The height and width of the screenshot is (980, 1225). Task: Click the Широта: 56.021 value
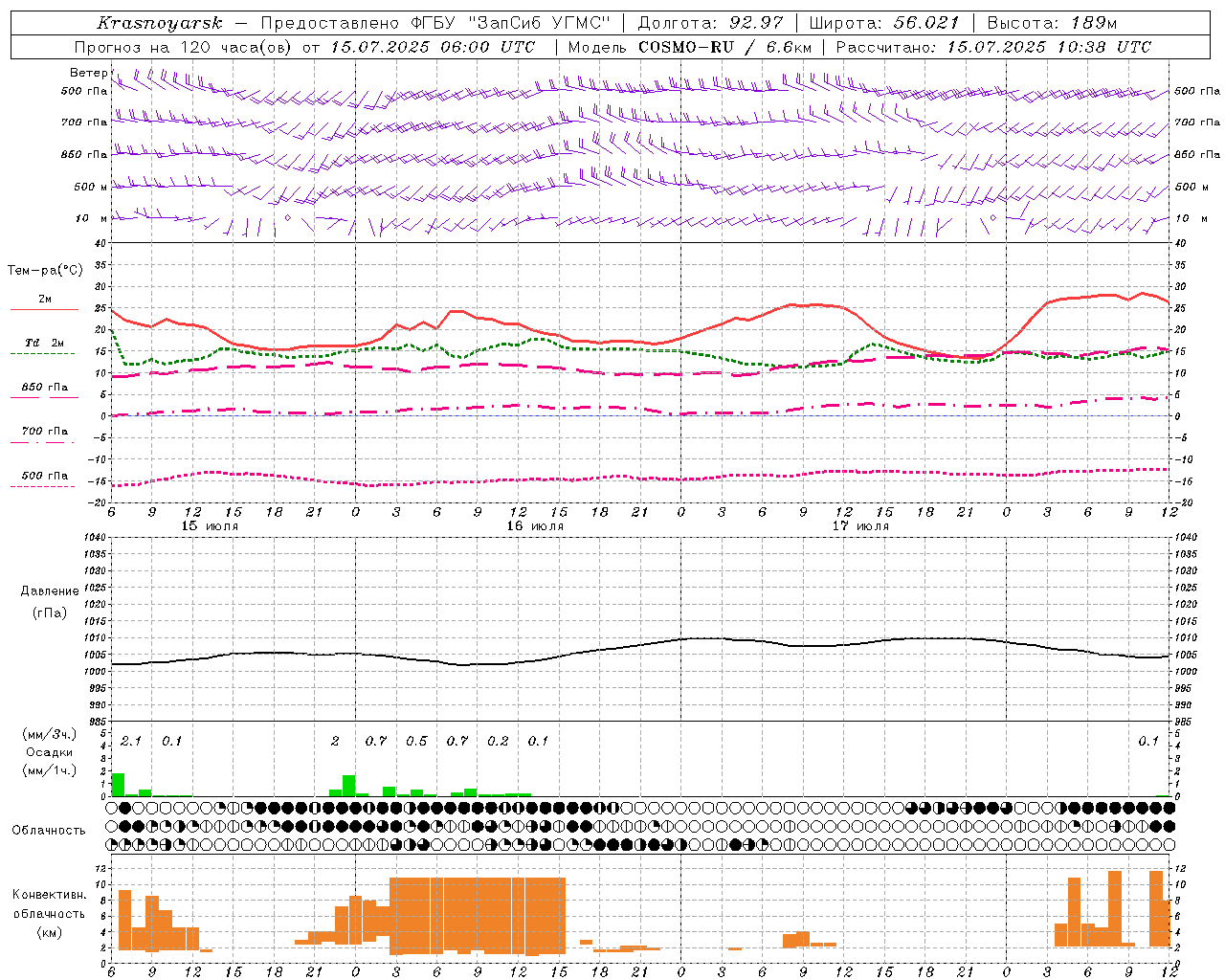(x=884, y=23)
